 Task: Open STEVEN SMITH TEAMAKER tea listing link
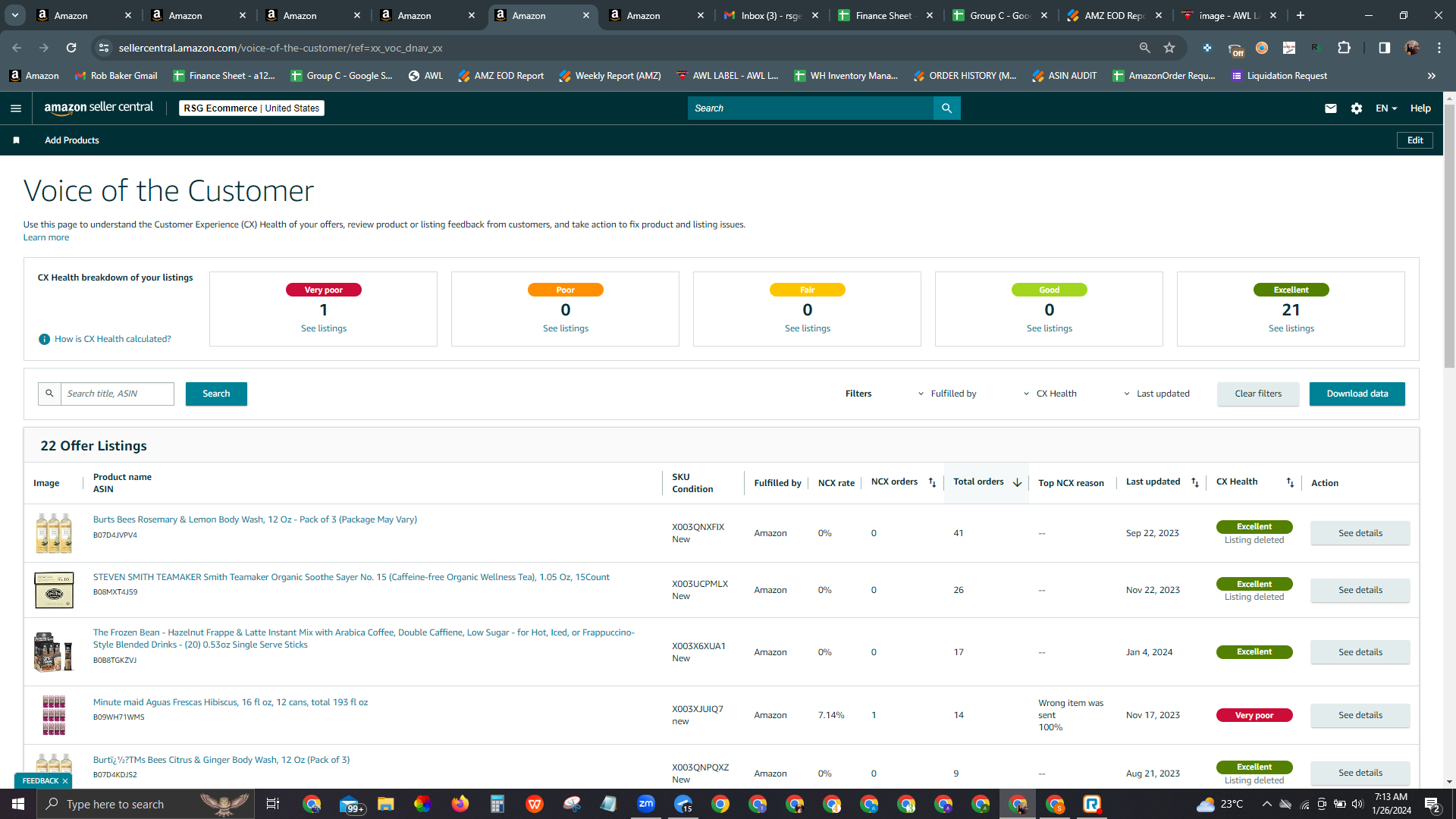point(351,577)
